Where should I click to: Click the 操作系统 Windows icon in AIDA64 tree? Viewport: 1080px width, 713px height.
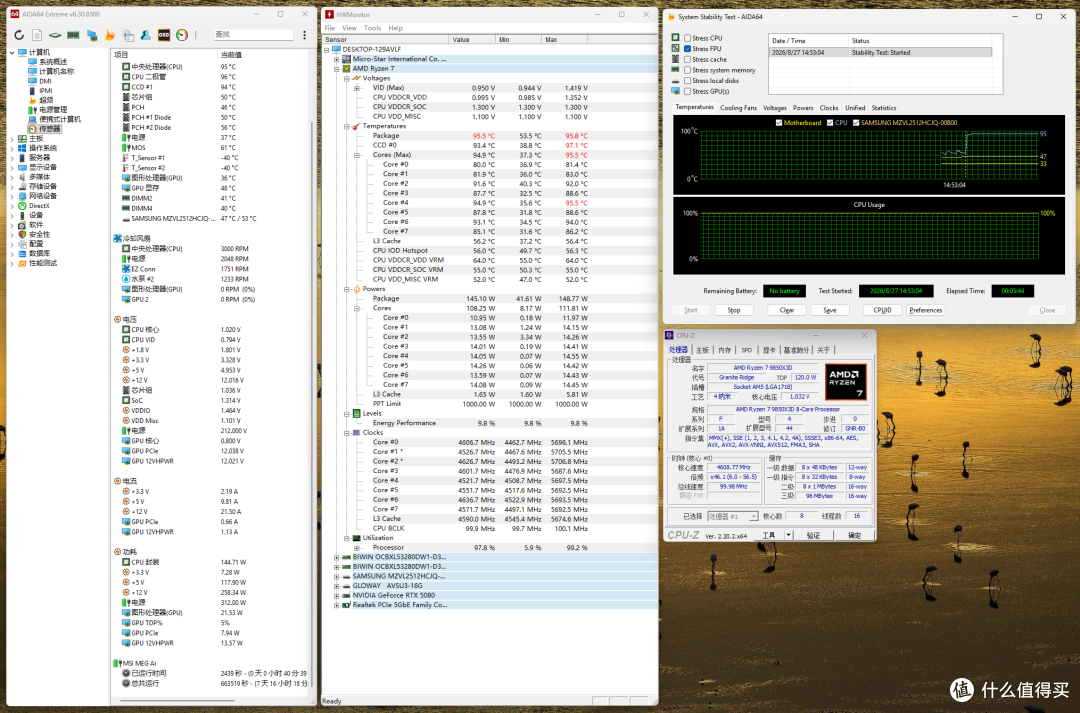[22, 148]
